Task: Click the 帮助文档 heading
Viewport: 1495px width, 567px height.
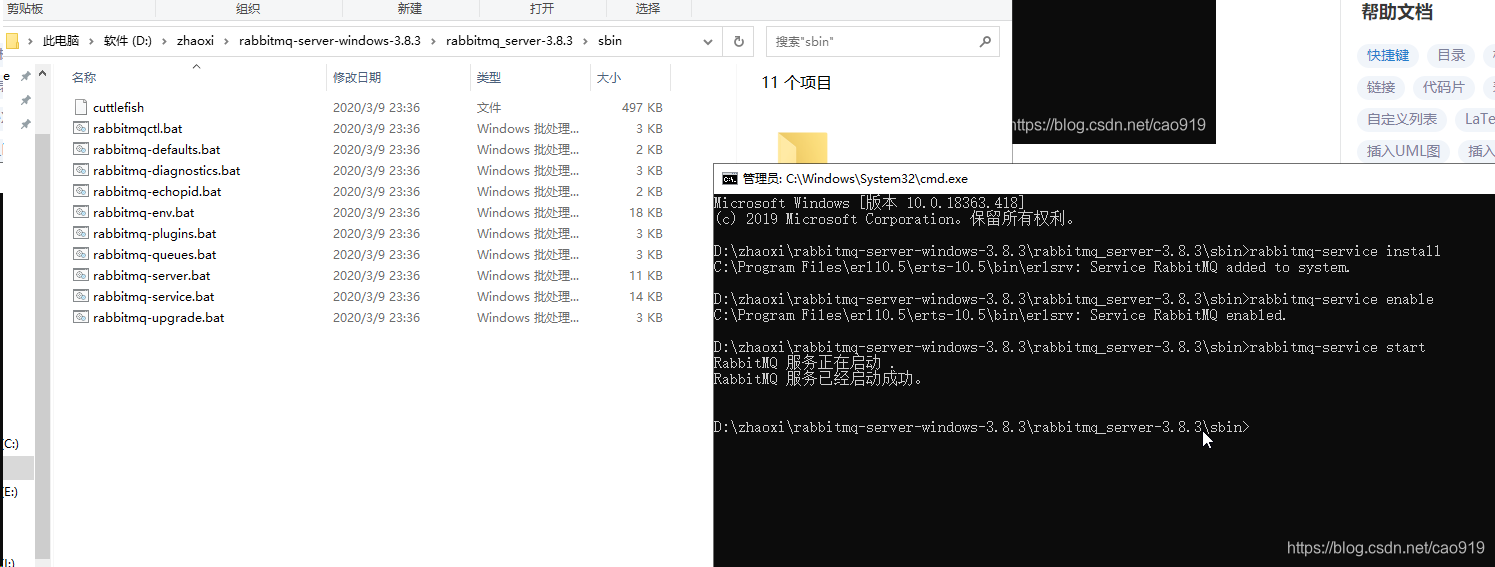Action: tap(1397, 12)
